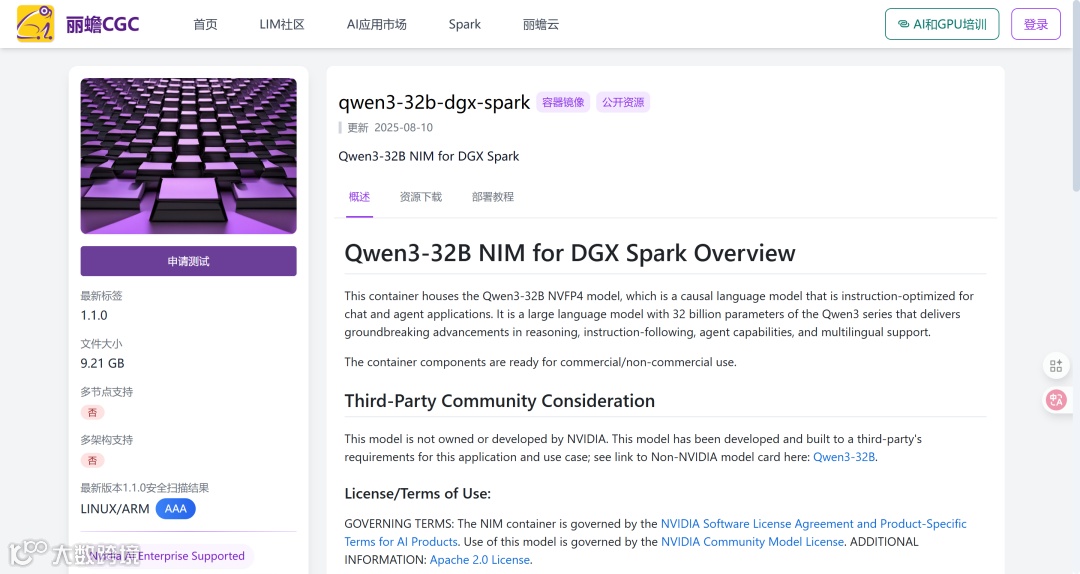Click the page vertical scrollbar thumb
This screenshot has height=574, width=1080.
(x=1076, y=96)
